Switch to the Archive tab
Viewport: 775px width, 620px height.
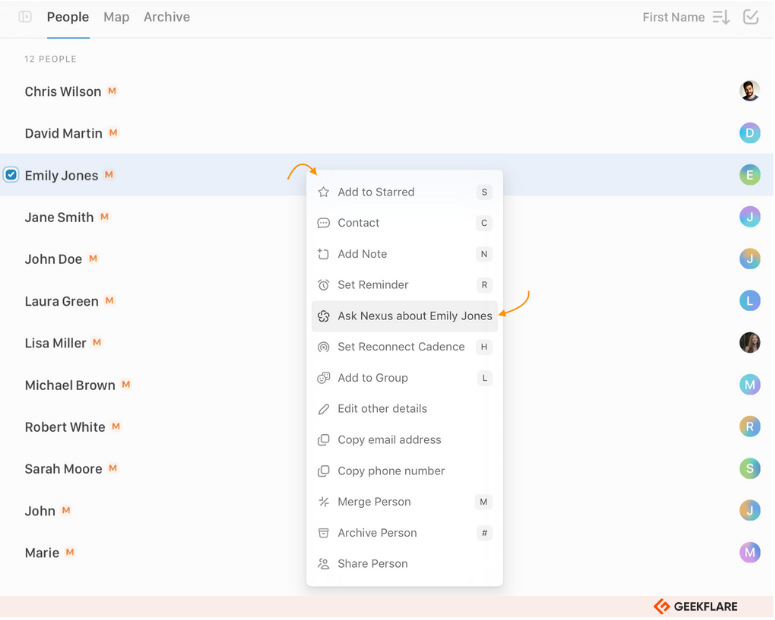[167, 17]
